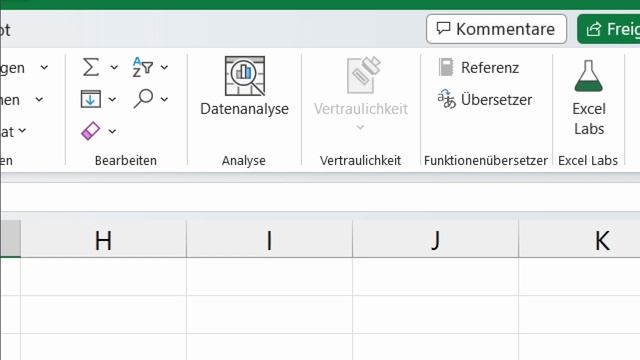Click the Clear eraser icon
Viewport: 640px width, 360px height.
click(x=91, y=131)
